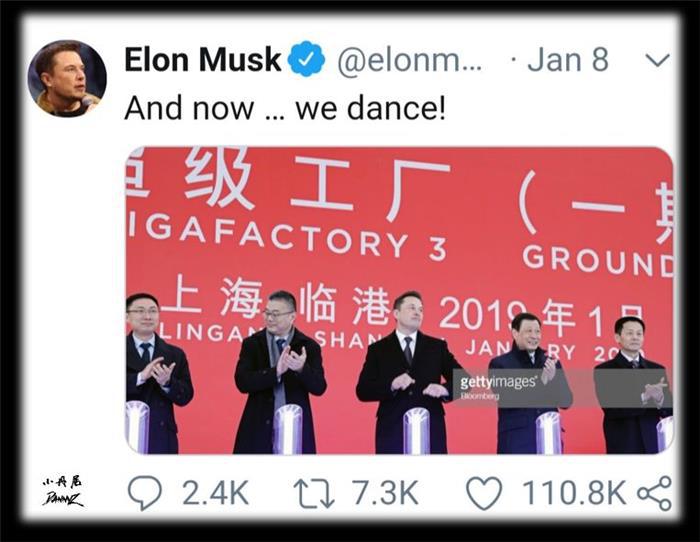Screen dimensions: 700x542
Task: Expand the tweet options chevron
Action: 658,60
